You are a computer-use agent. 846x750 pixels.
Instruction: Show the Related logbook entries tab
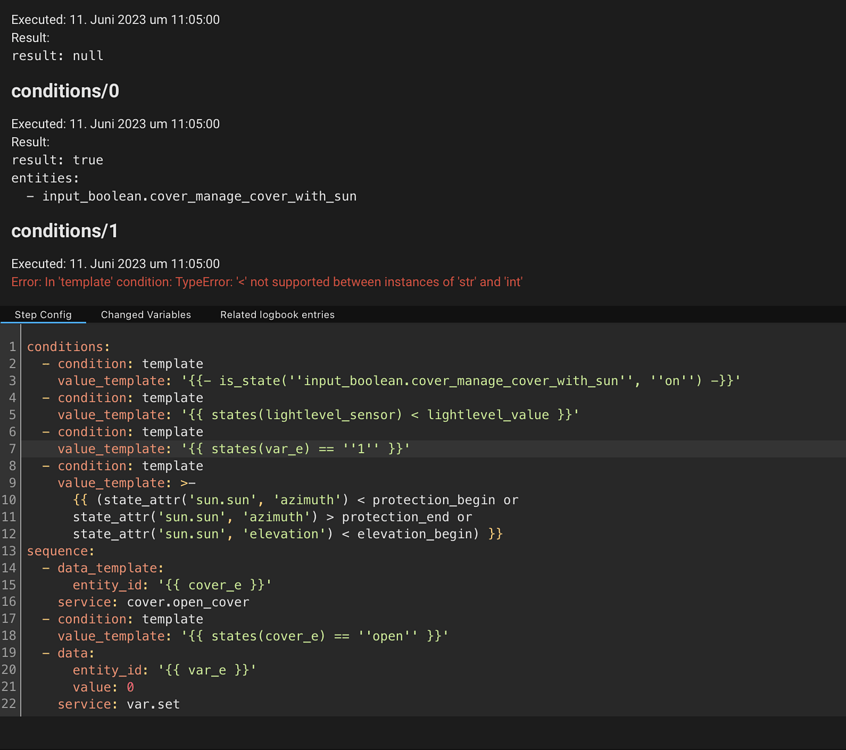(x=277, y=314)
